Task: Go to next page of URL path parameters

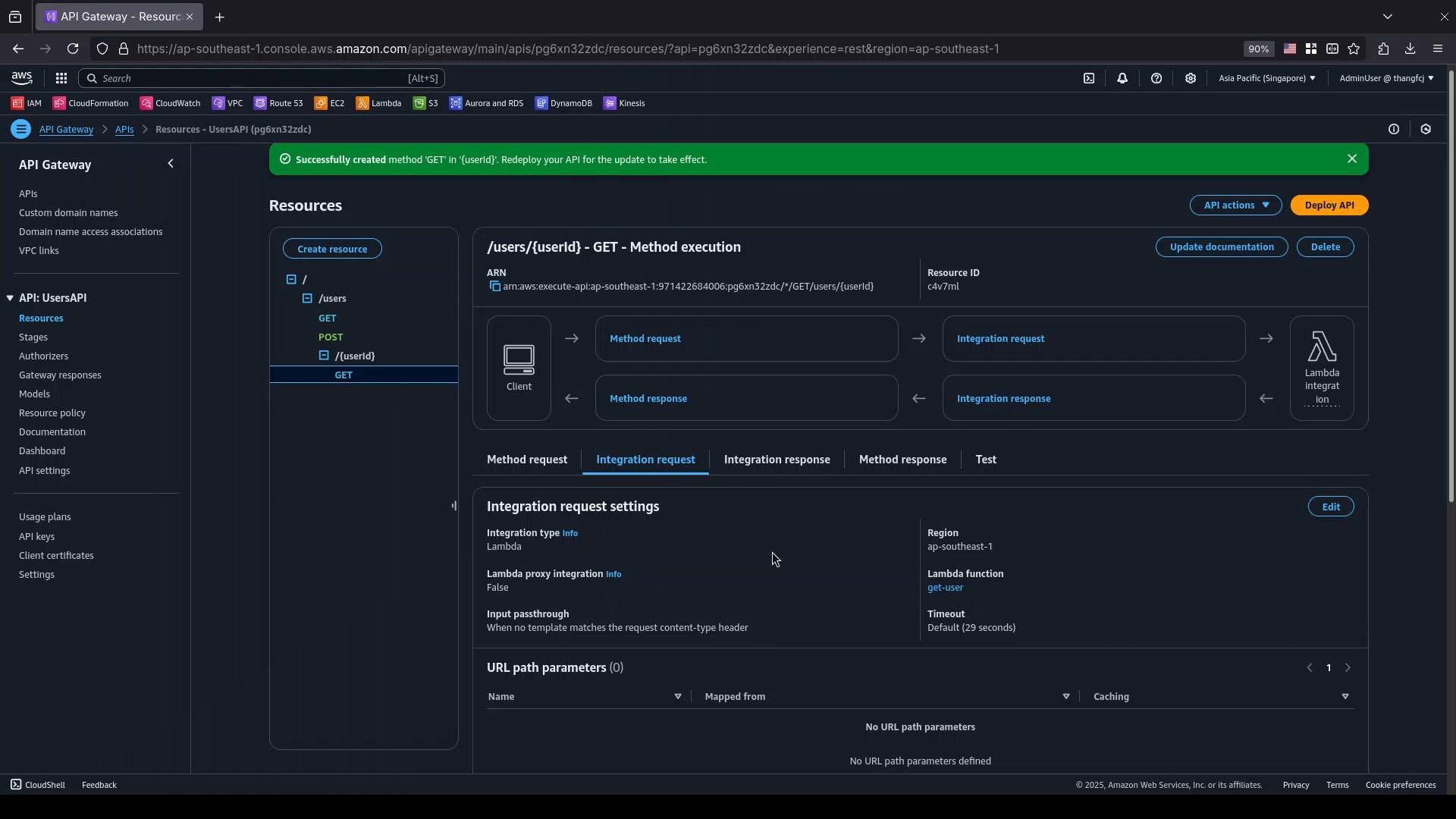Action: [1348, 668]
